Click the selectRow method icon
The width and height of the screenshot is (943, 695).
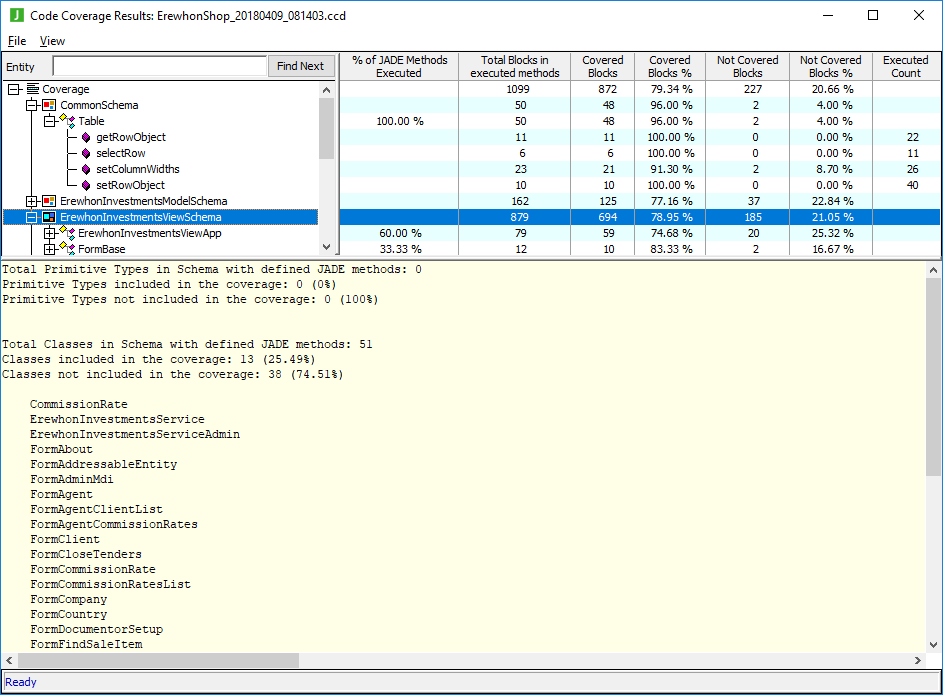click(x=86, y=153)
